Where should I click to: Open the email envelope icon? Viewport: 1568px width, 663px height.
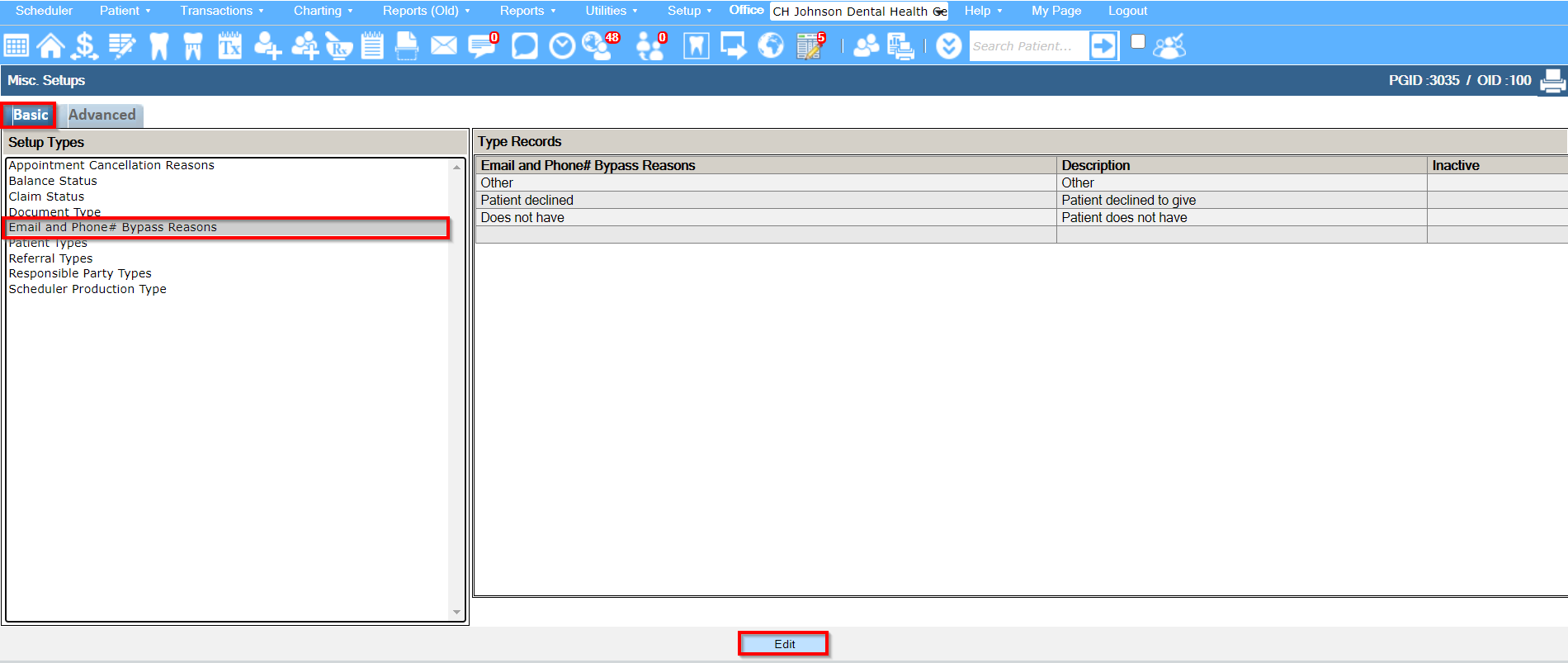444,45
